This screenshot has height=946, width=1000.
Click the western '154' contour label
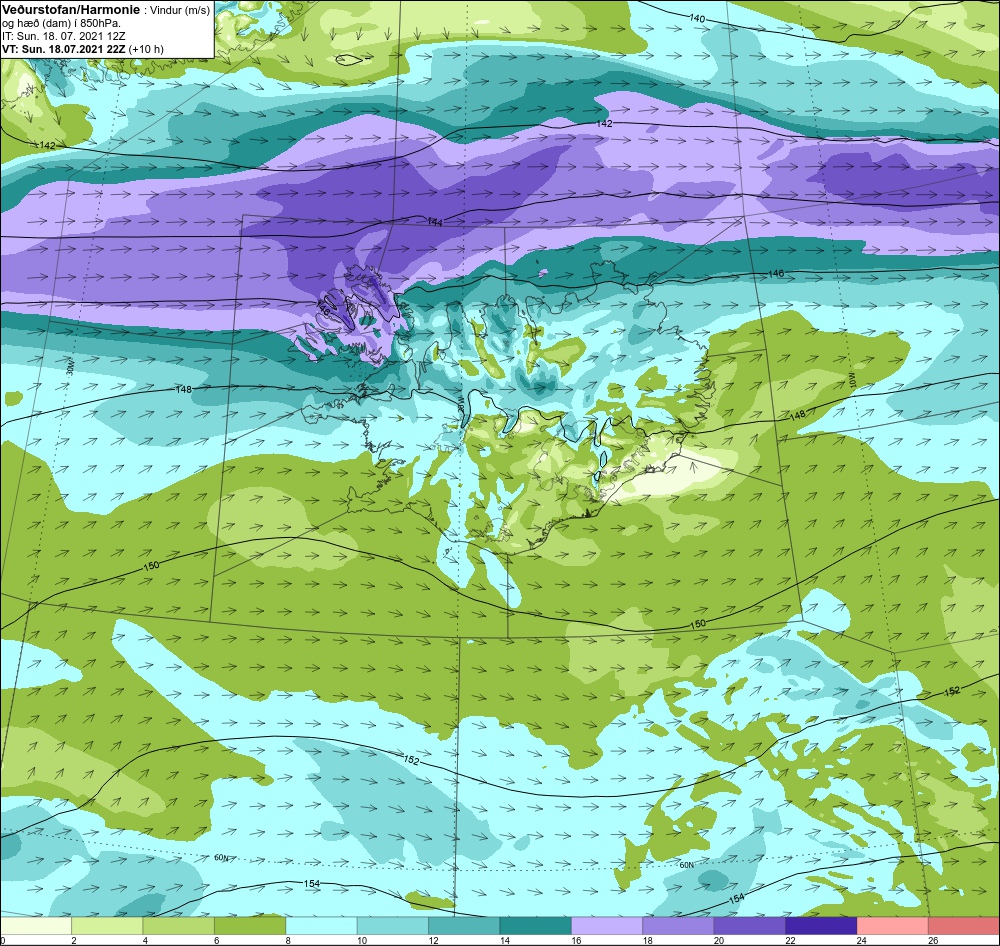312,883
